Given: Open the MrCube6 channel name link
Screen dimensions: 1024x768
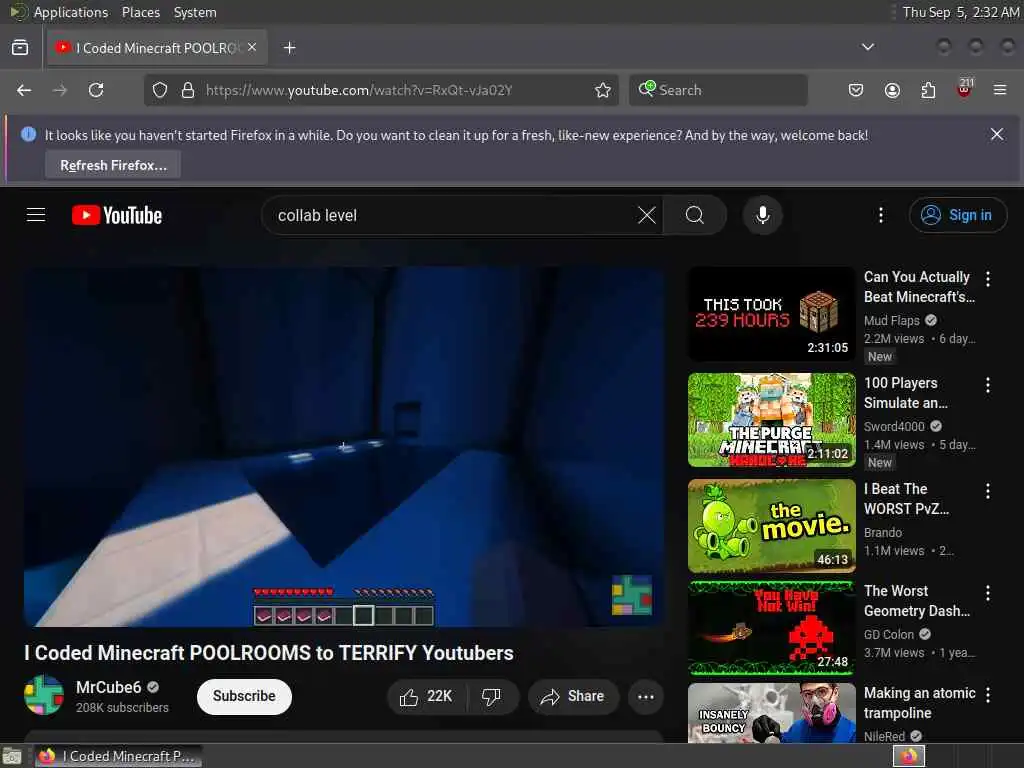Looking at the screenshot, I should [108, 687].
